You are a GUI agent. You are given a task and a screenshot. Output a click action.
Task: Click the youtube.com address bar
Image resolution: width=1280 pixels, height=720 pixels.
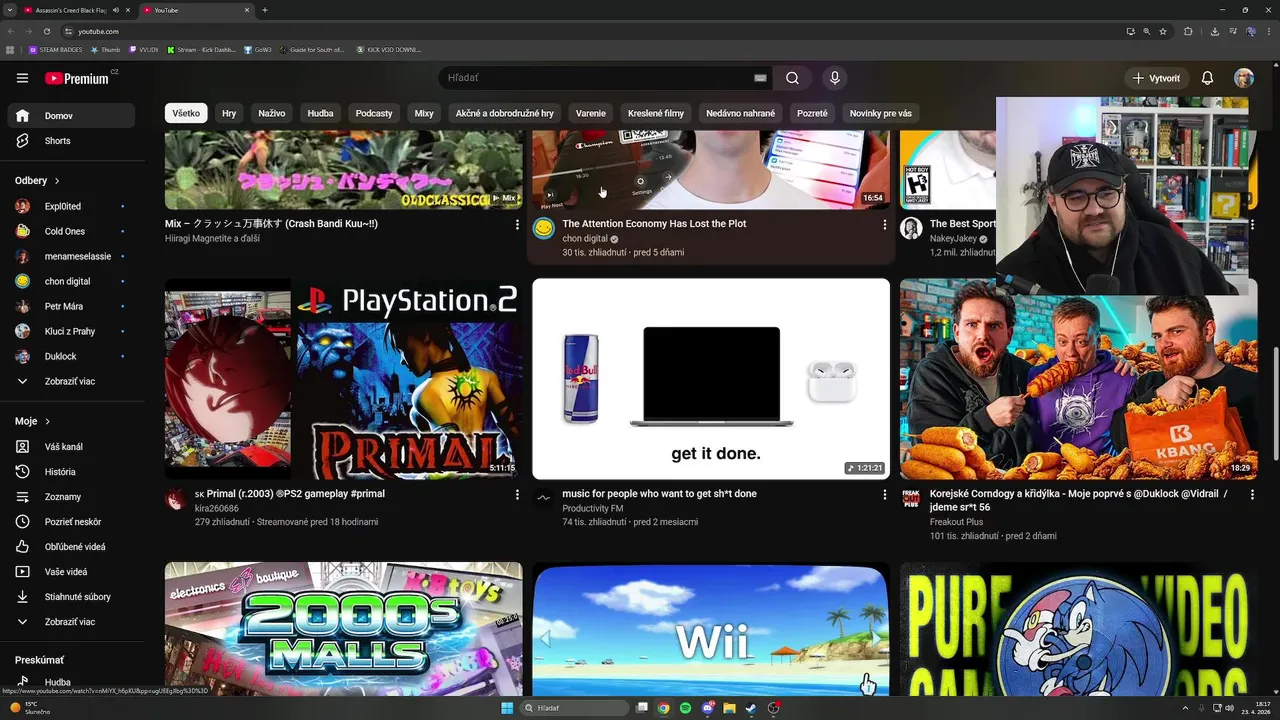tap(590, 31)
